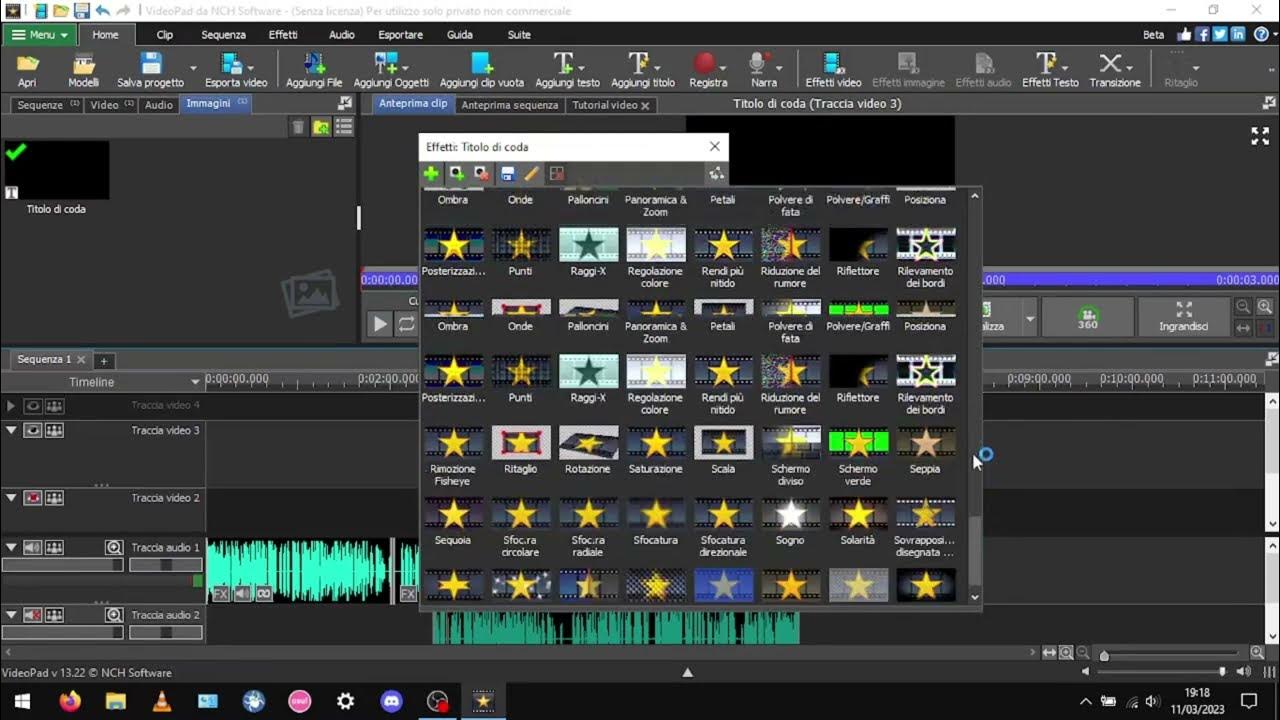Open the Salva progetto dropdown arrow
The width and height of the screenshot is (1280, 720).
[193, 70]
